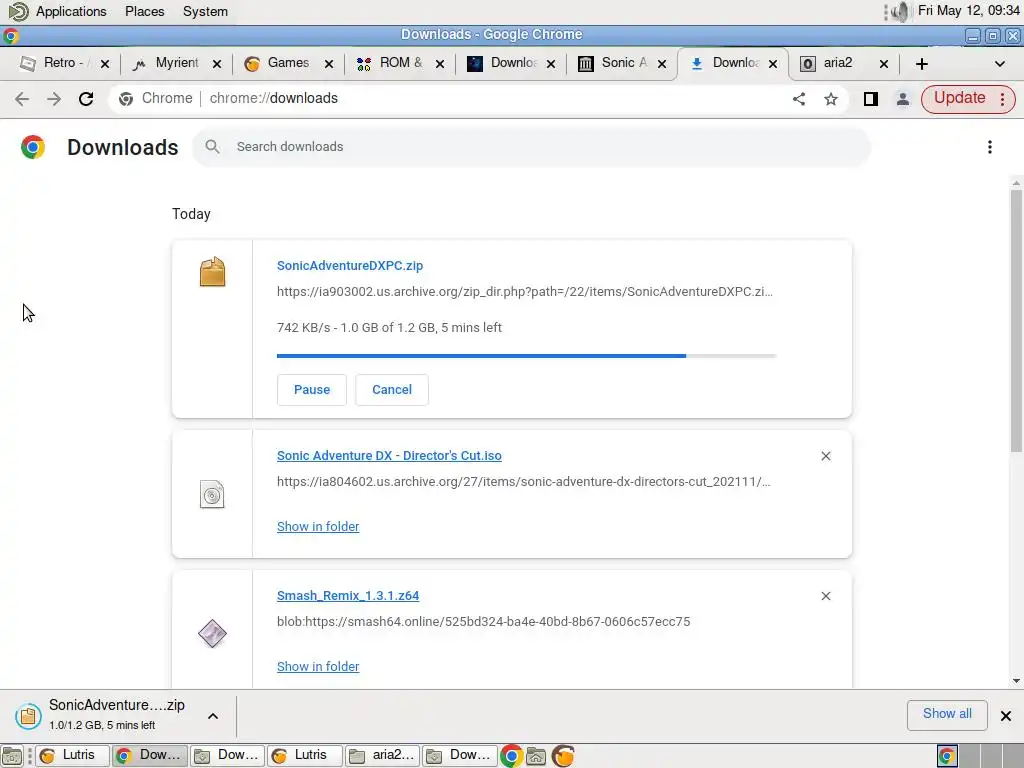The image size is (1024, 768).
Task: Open Sonic Adventure DX - Director's Cut.iso link
Action: point(389,456)
